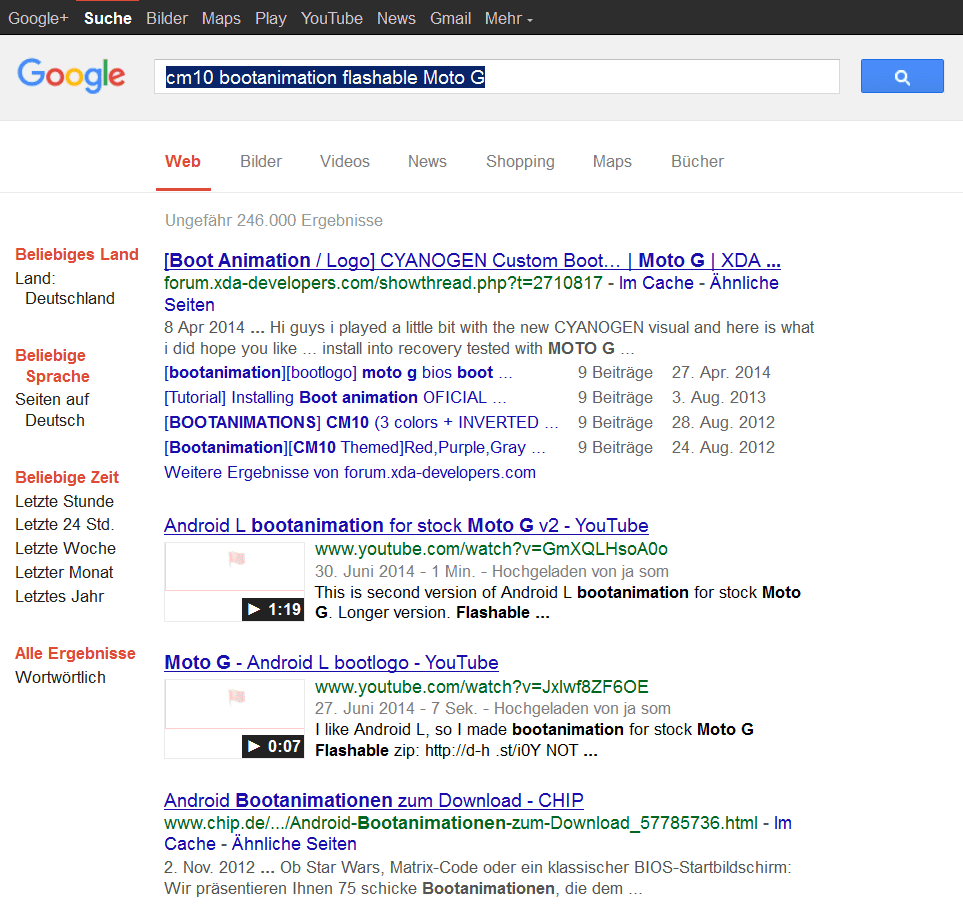Play the 1:19 Android L bootanimation video thumbnail

click(234, 582)
